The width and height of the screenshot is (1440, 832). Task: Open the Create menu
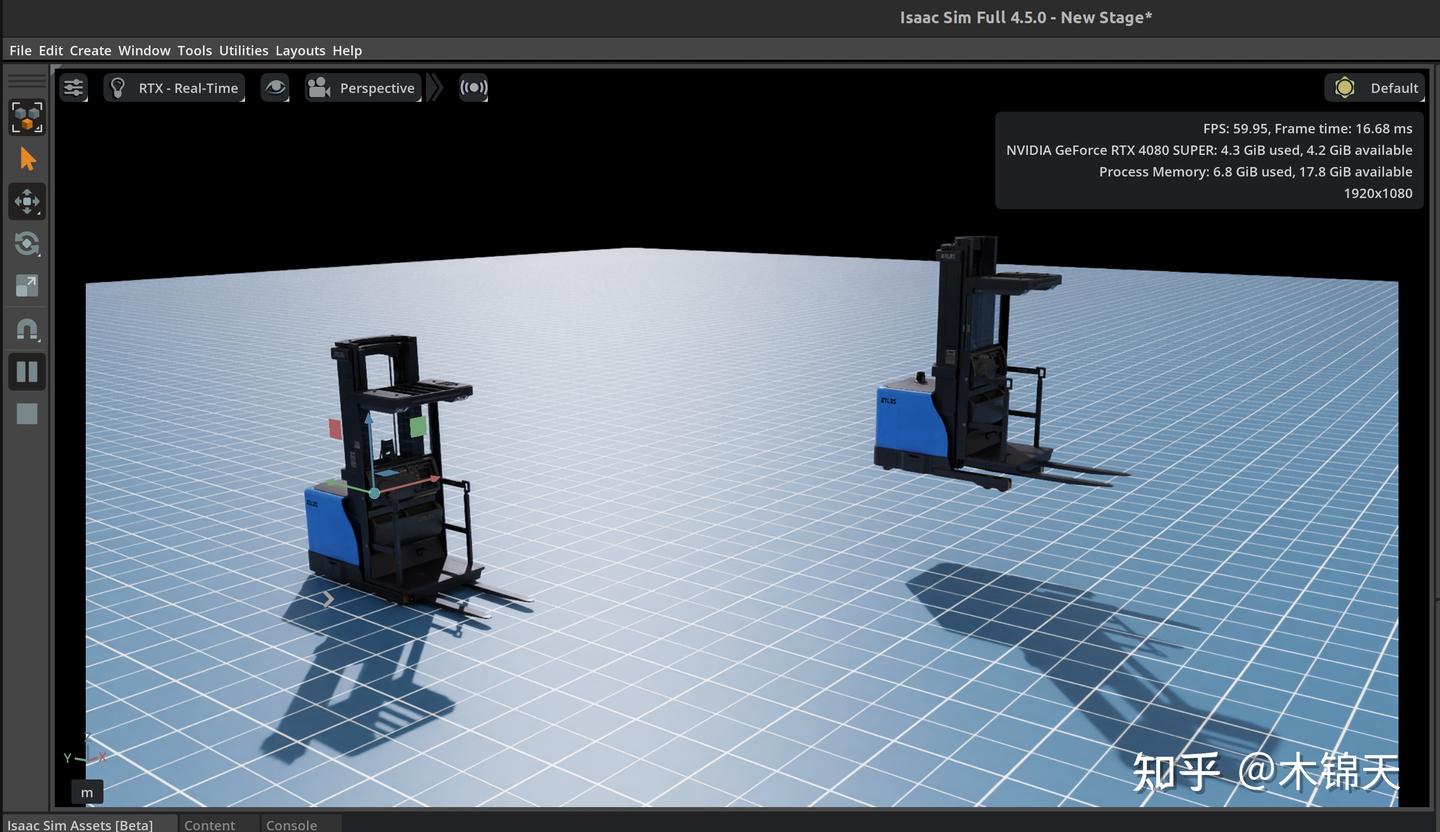[x=90, y=50]
